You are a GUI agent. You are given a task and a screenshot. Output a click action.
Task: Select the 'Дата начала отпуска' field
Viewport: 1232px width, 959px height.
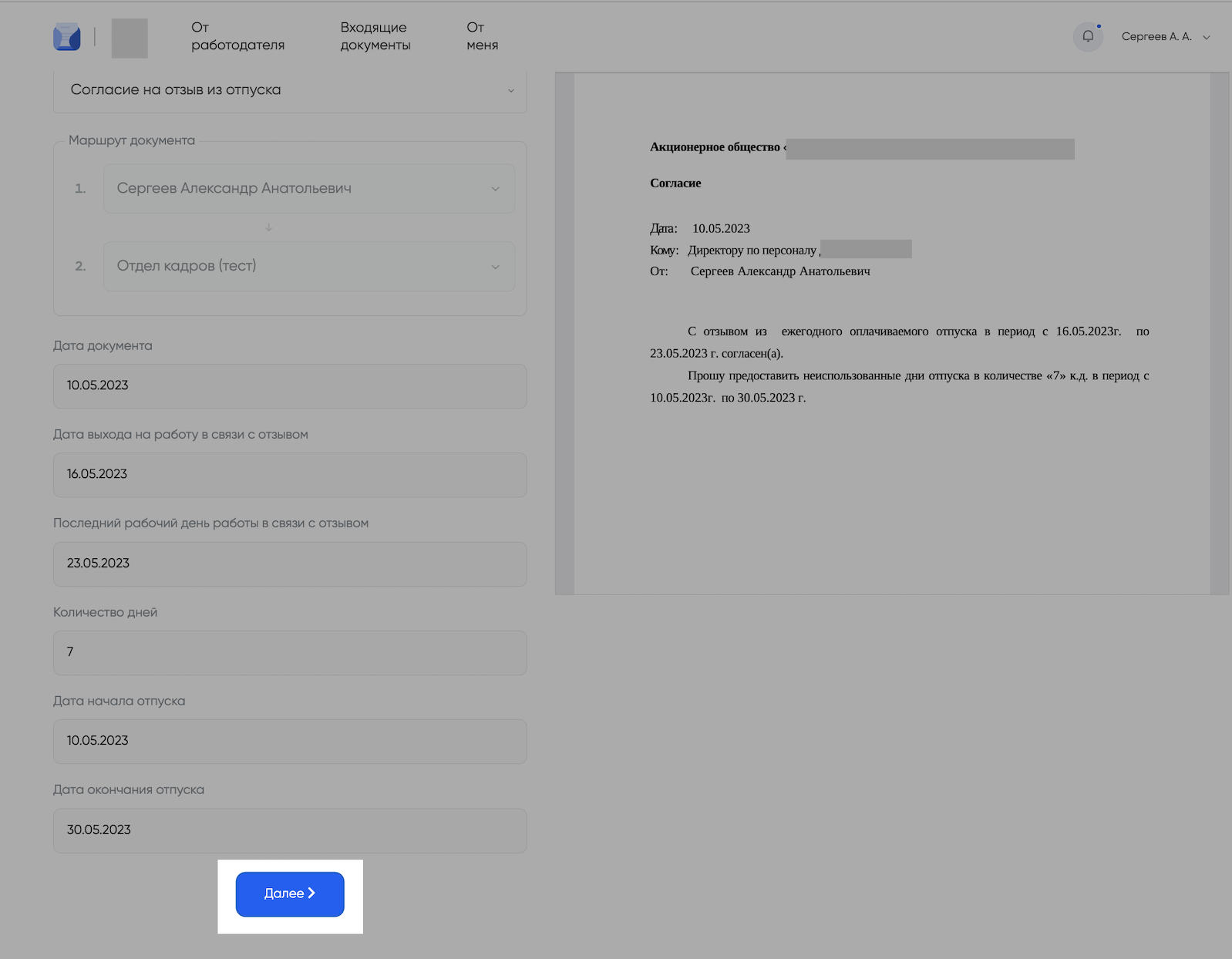pyautogui.click(x=289, y=741)
